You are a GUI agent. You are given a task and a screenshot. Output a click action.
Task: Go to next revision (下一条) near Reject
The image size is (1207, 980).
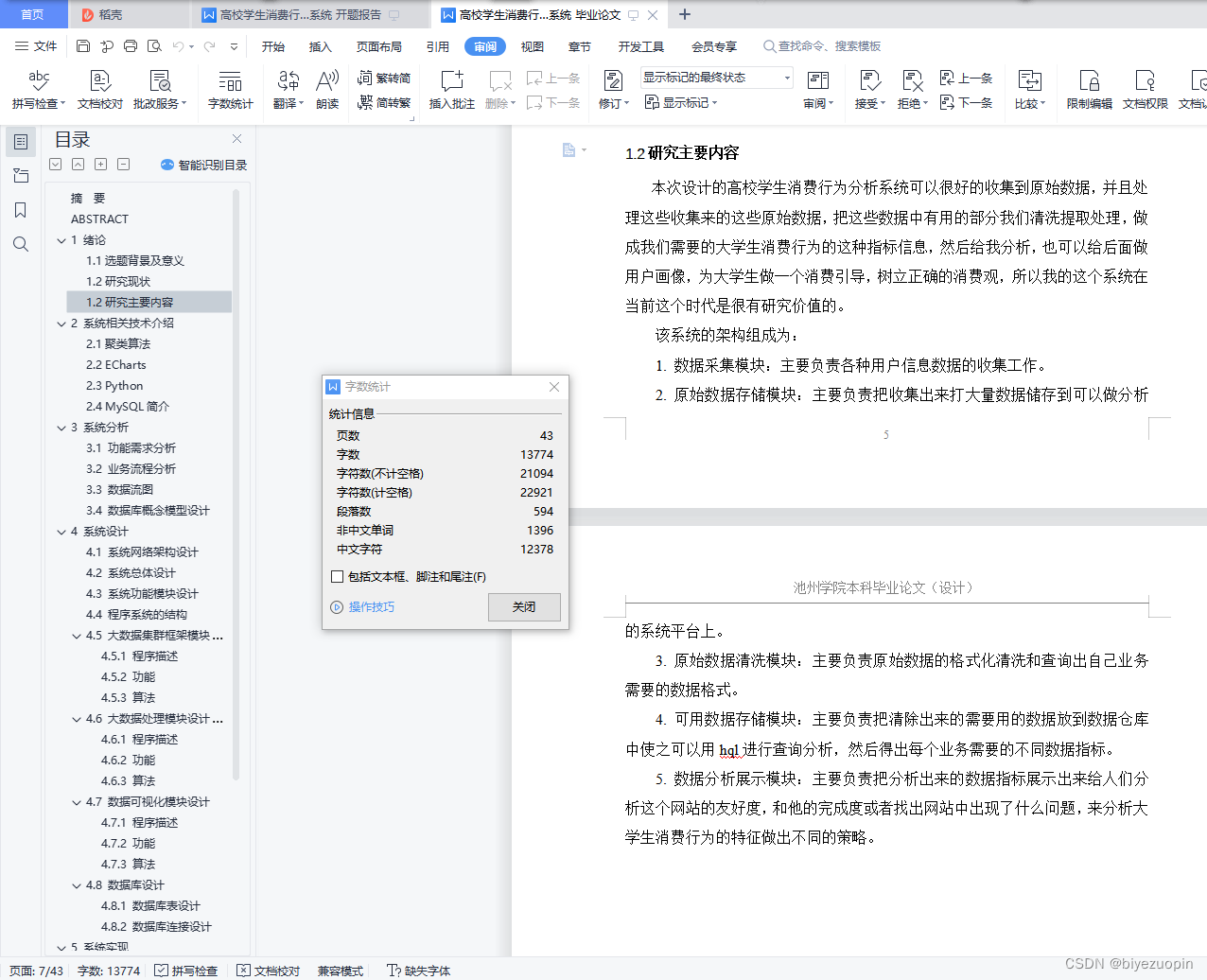click(x=966, y=102)
